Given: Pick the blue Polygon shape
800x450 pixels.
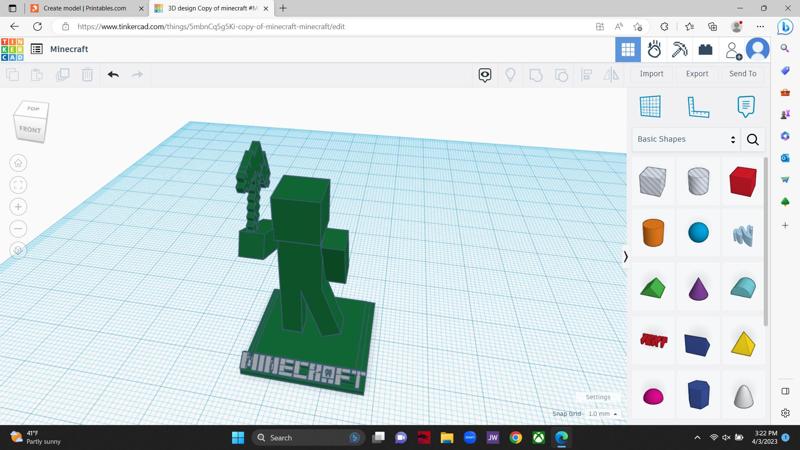Looking at the screenshot, I should tap(698, 394).
